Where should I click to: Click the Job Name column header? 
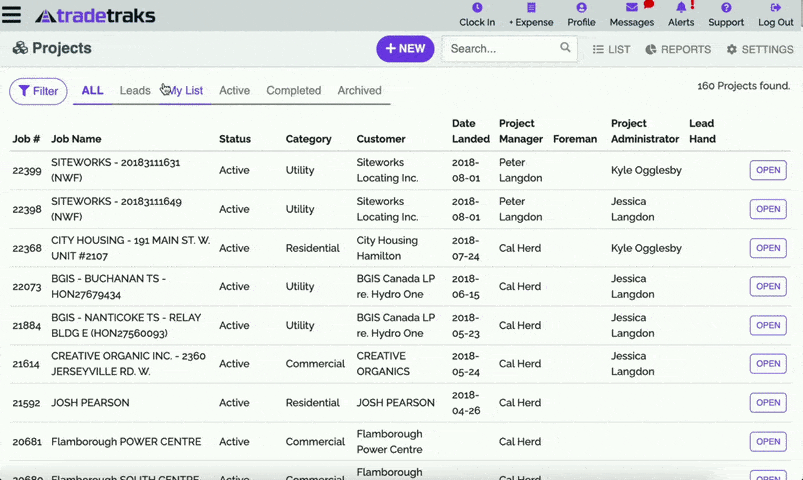[x=76, y=139]
